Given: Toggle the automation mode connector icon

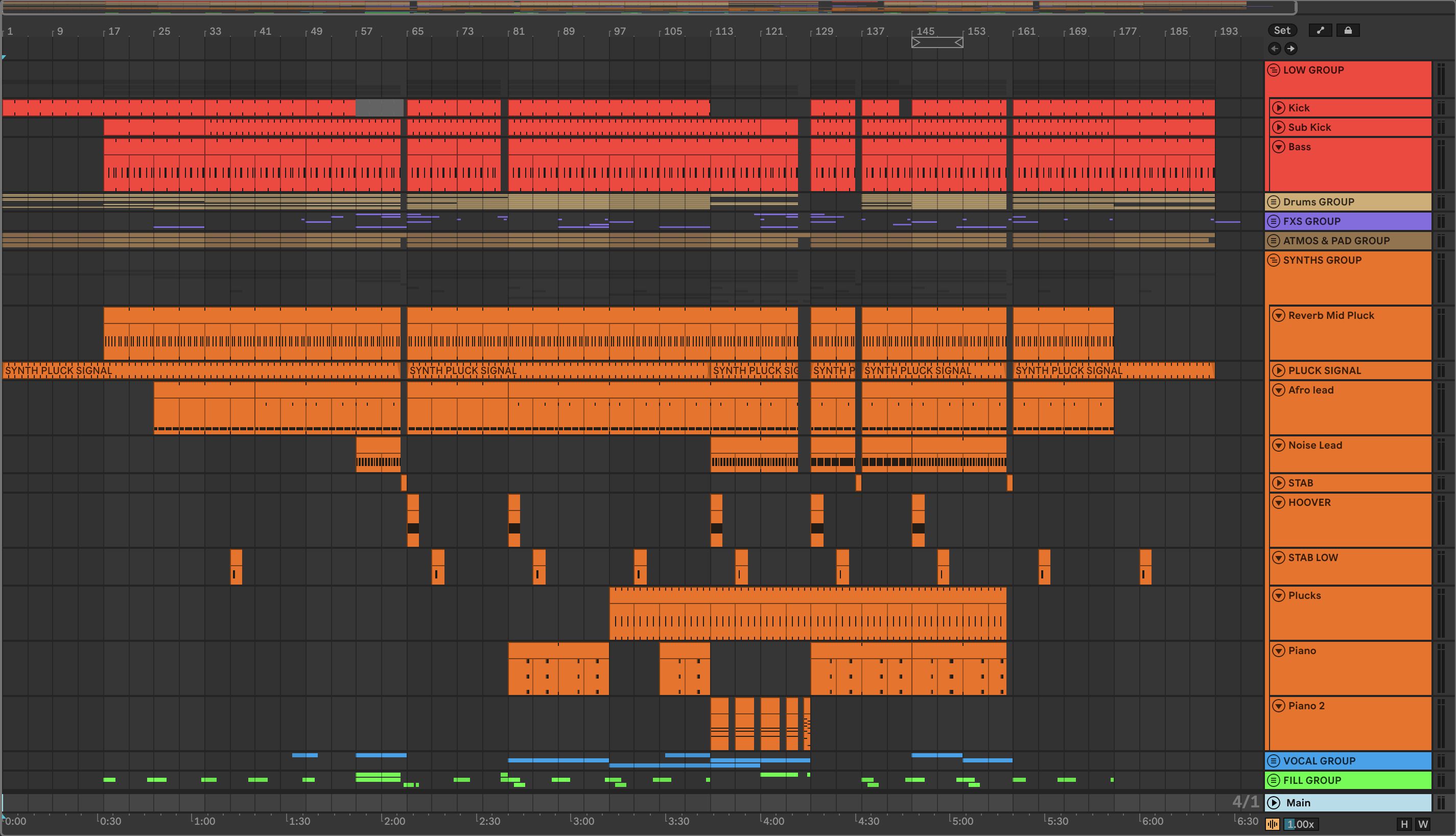Looking at the screenshot, I should (x=1320, y=31).
